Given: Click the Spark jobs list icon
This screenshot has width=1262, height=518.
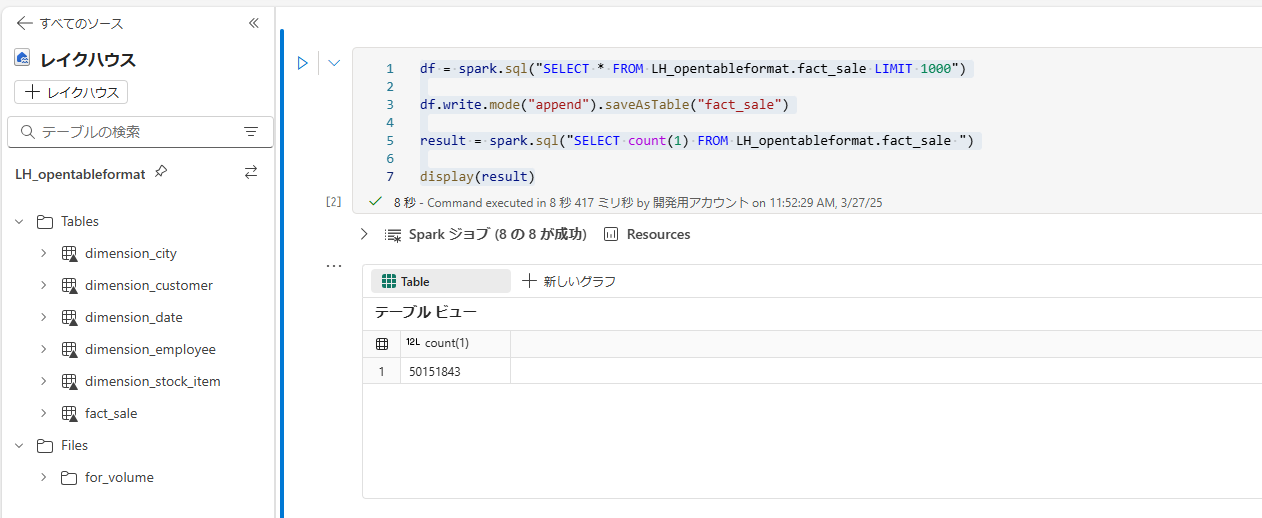Looking at the screenshot, I should coord(393,235).
